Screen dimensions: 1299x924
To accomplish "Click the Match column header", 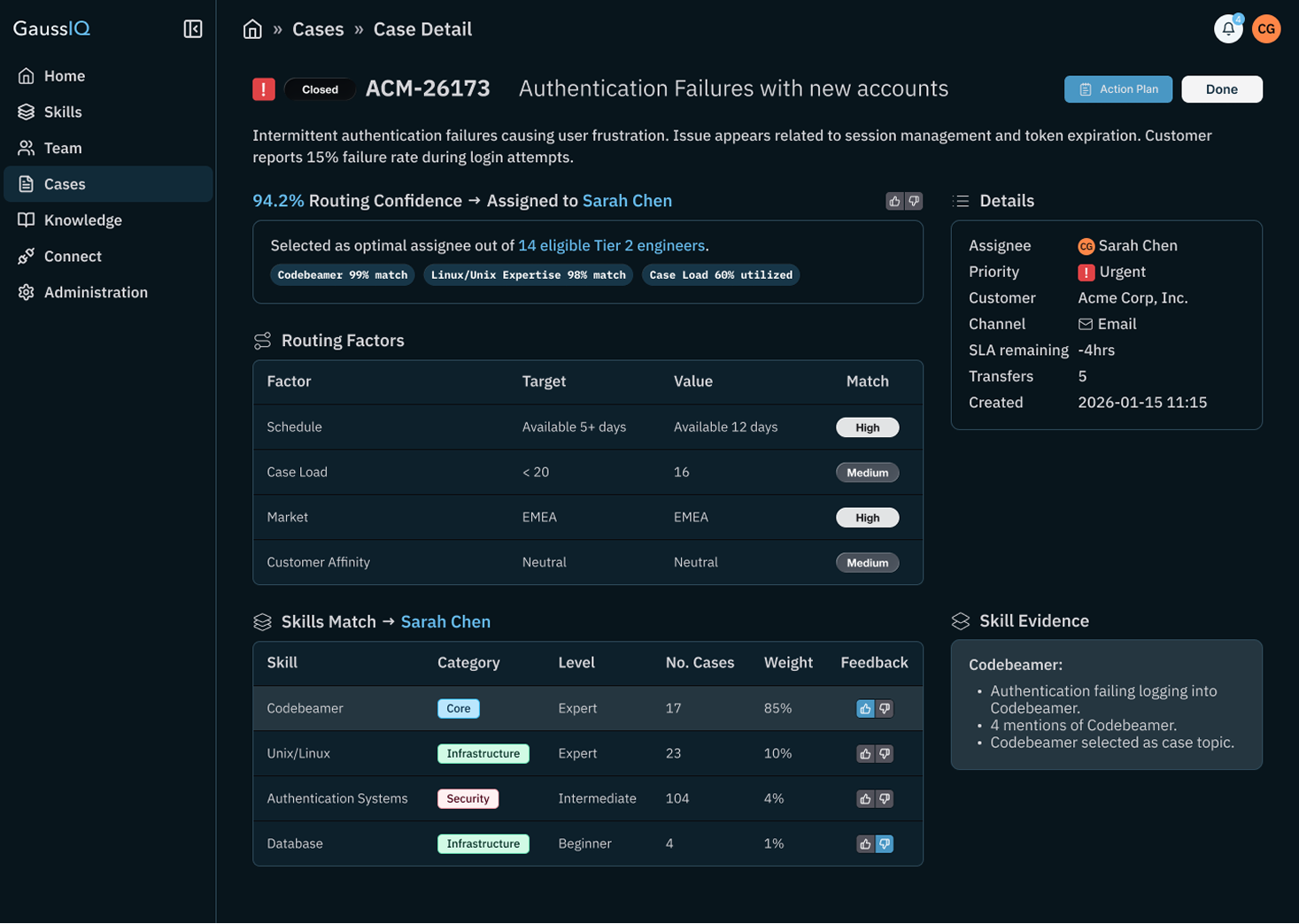I will (868, 381).
